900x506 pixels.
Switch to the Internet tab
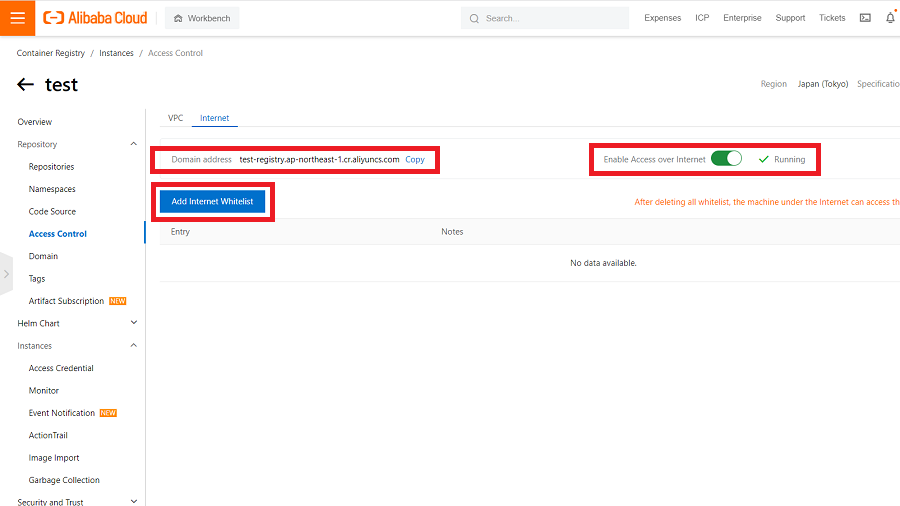[x=214, y=118]
